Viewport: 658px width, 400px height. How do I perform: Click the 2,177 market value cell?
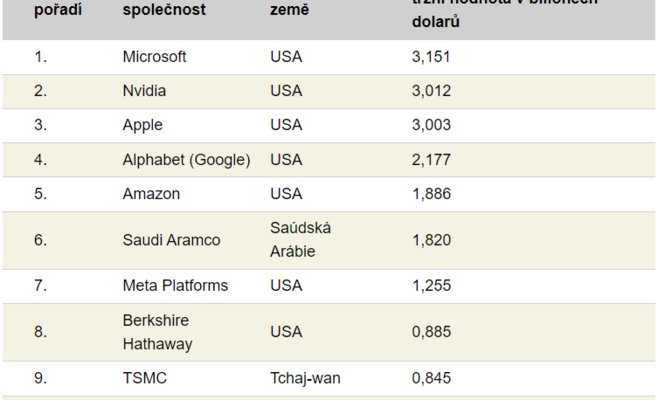(431, 159)
